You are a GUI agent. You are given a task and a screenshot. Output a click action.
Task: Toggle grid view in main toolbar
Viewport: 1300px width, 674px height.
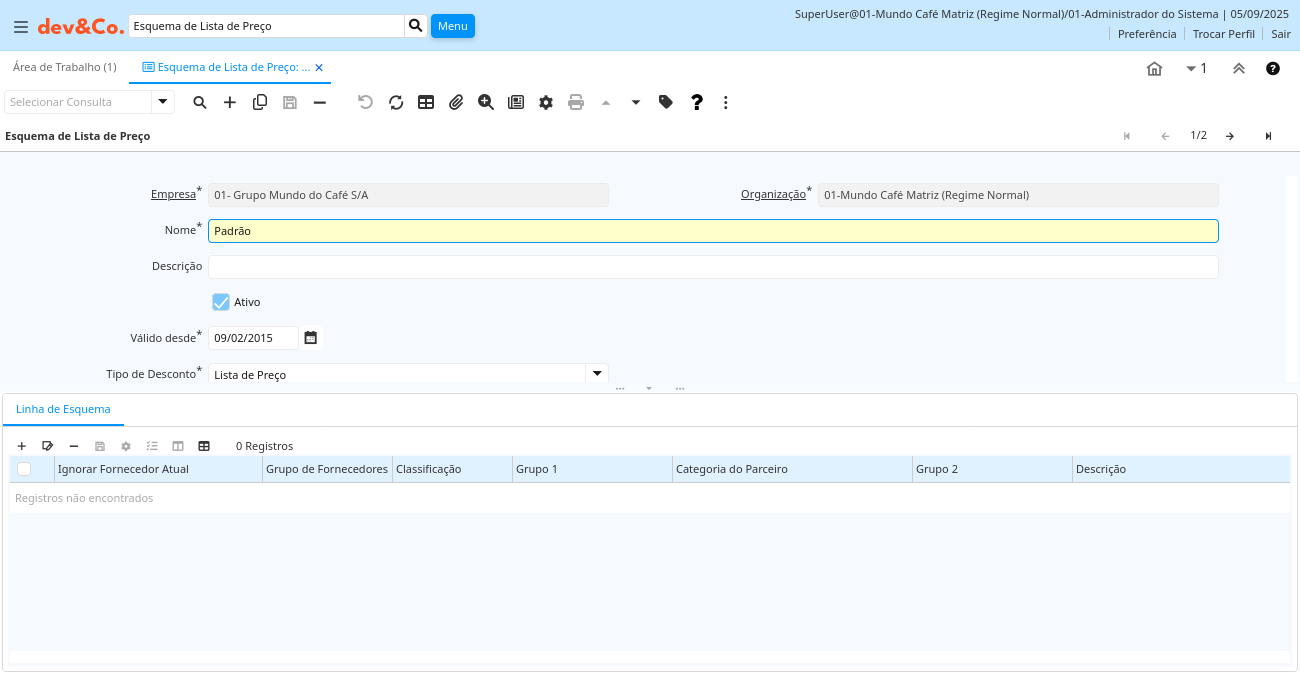[x=426, y=102]
